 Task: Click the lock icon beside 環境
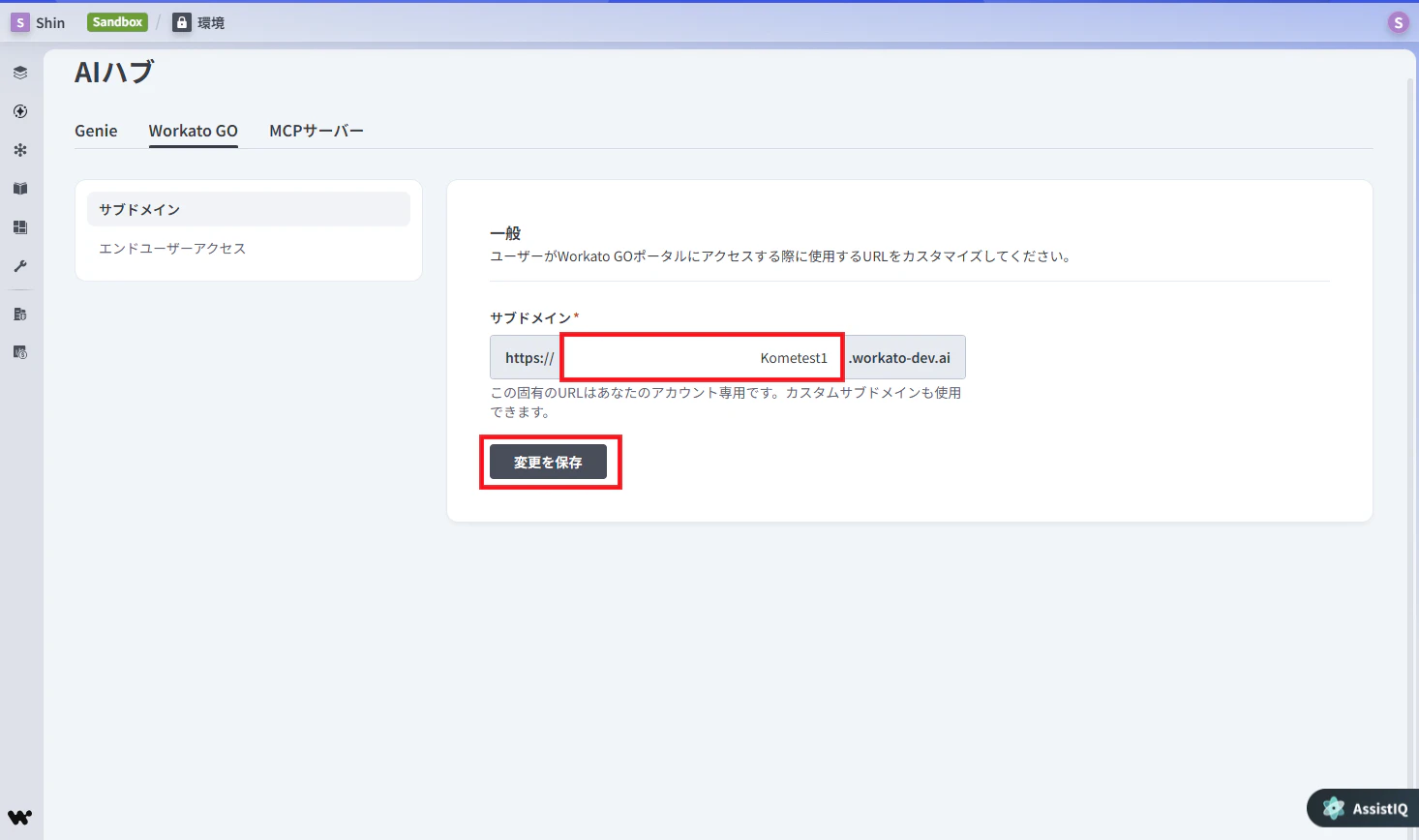[182, 22]
